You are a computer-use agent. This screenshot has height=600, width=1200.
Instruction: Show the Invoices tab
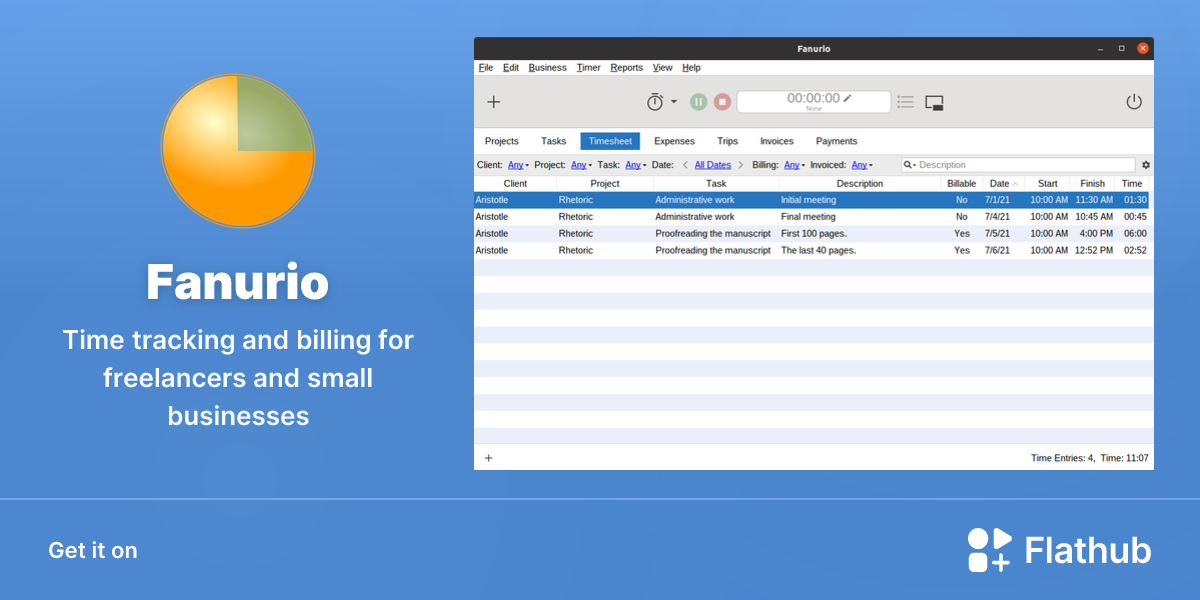tap(777, 141)
